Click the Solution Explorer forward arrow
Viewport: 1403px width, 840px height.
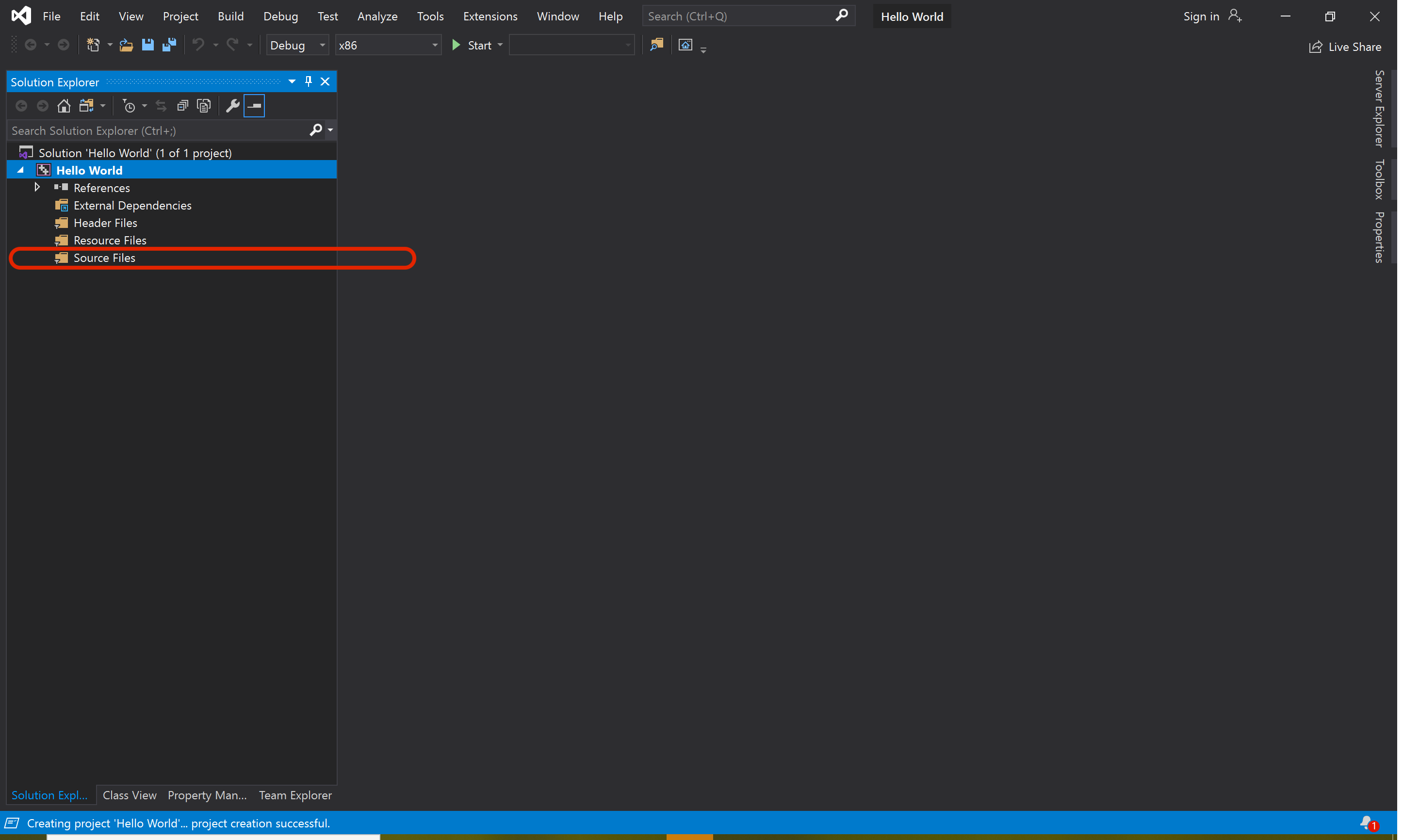pos(43,106)
